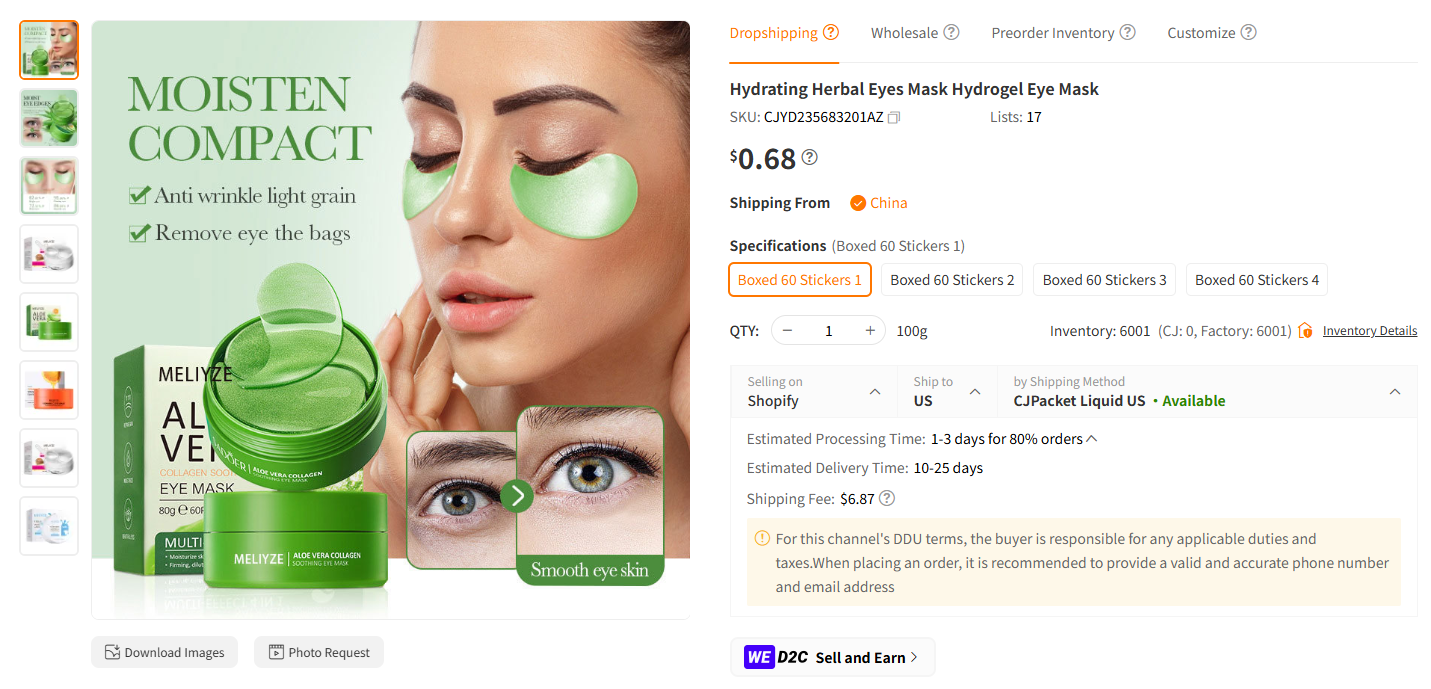Switch to the Wholesale tab
The height and width of the screenshot is (689, 1431).
[x=906, y=31]
